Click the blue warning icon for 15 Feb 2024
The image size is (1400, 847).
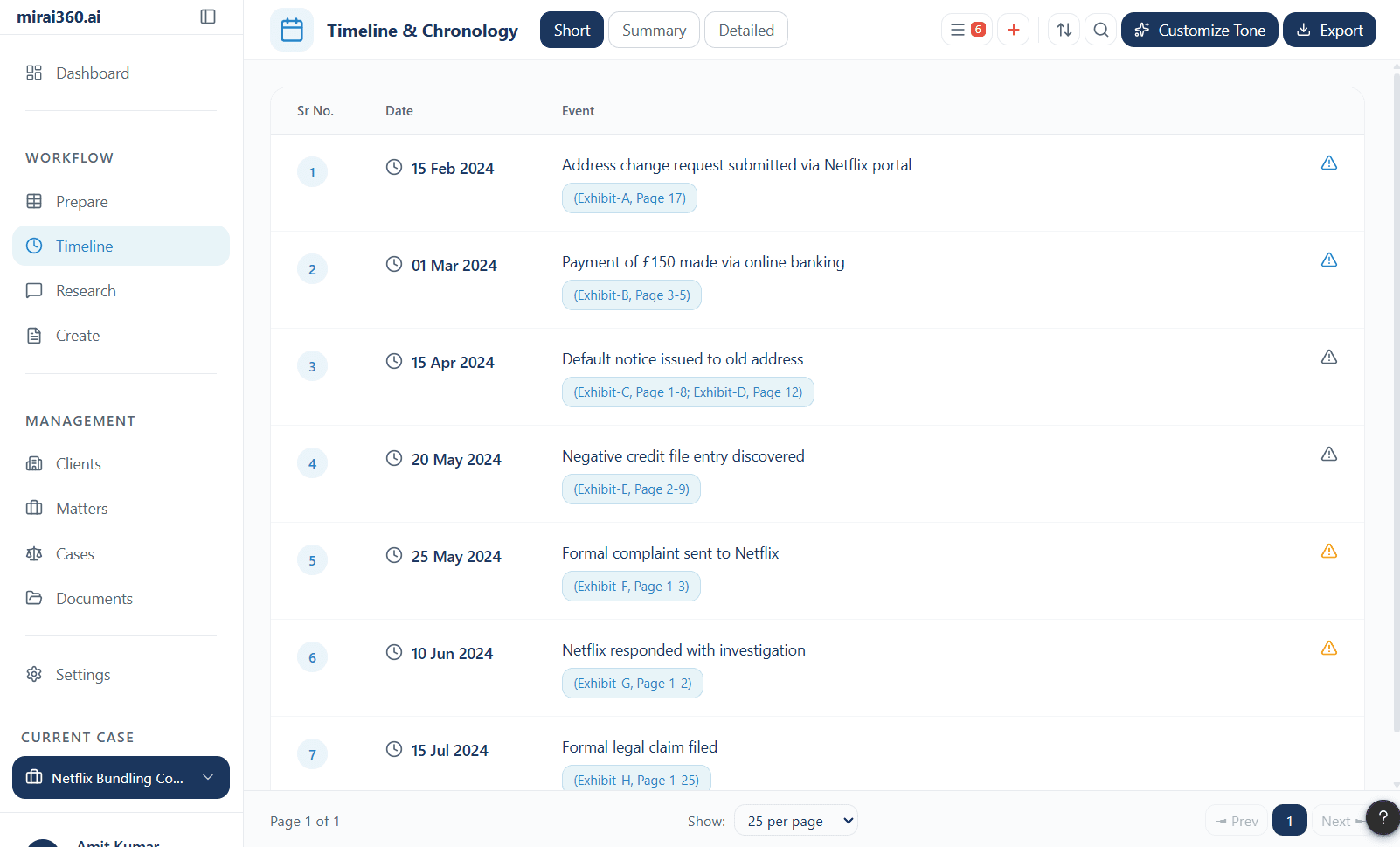1328,163
